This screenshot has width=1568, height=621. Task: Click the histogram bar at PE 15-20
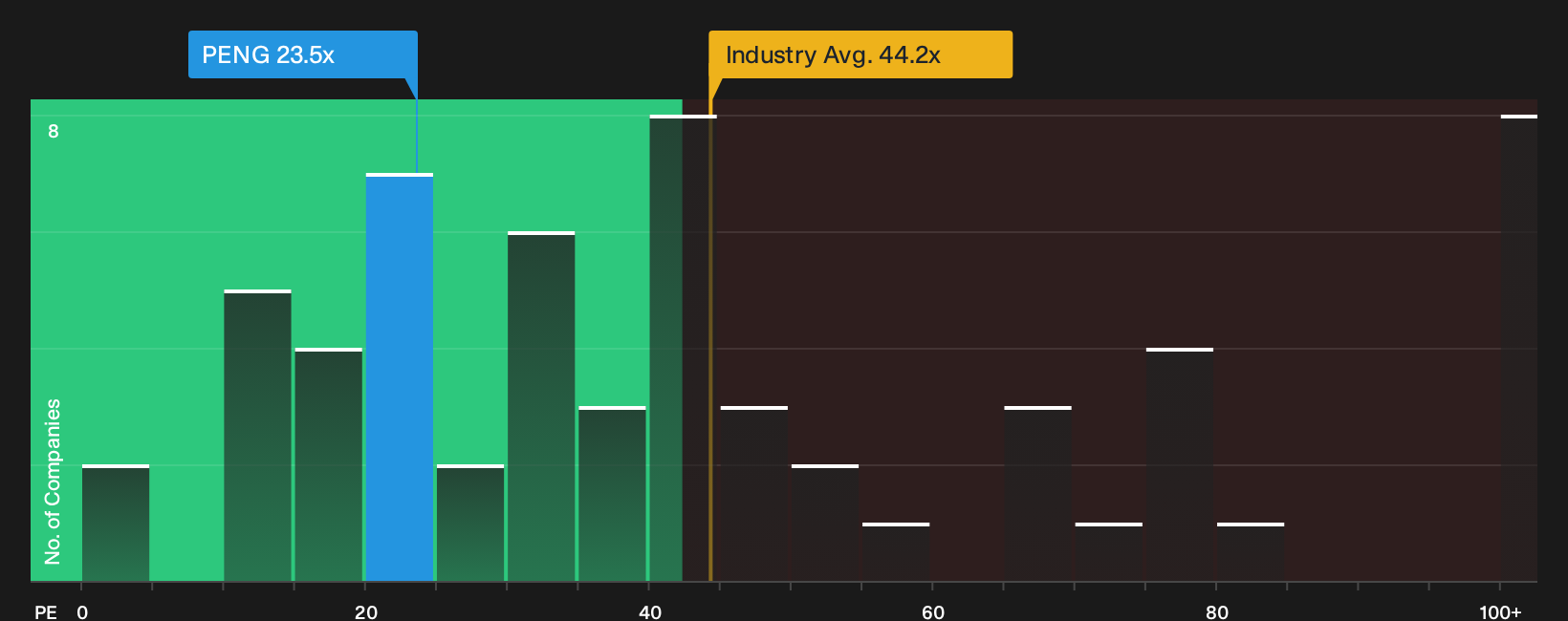329,464
